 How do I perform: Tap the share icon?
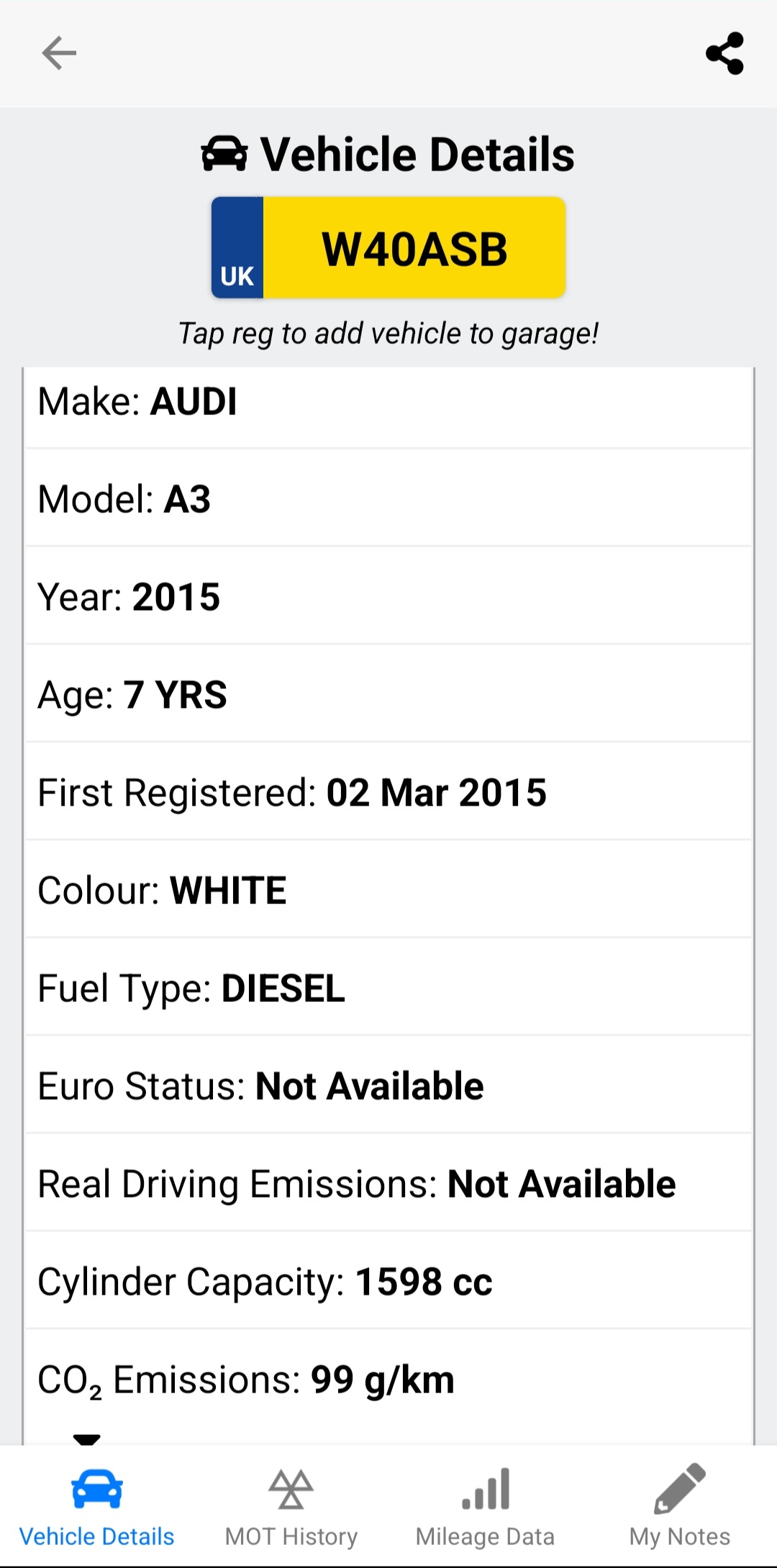click(x=724, y=53)
